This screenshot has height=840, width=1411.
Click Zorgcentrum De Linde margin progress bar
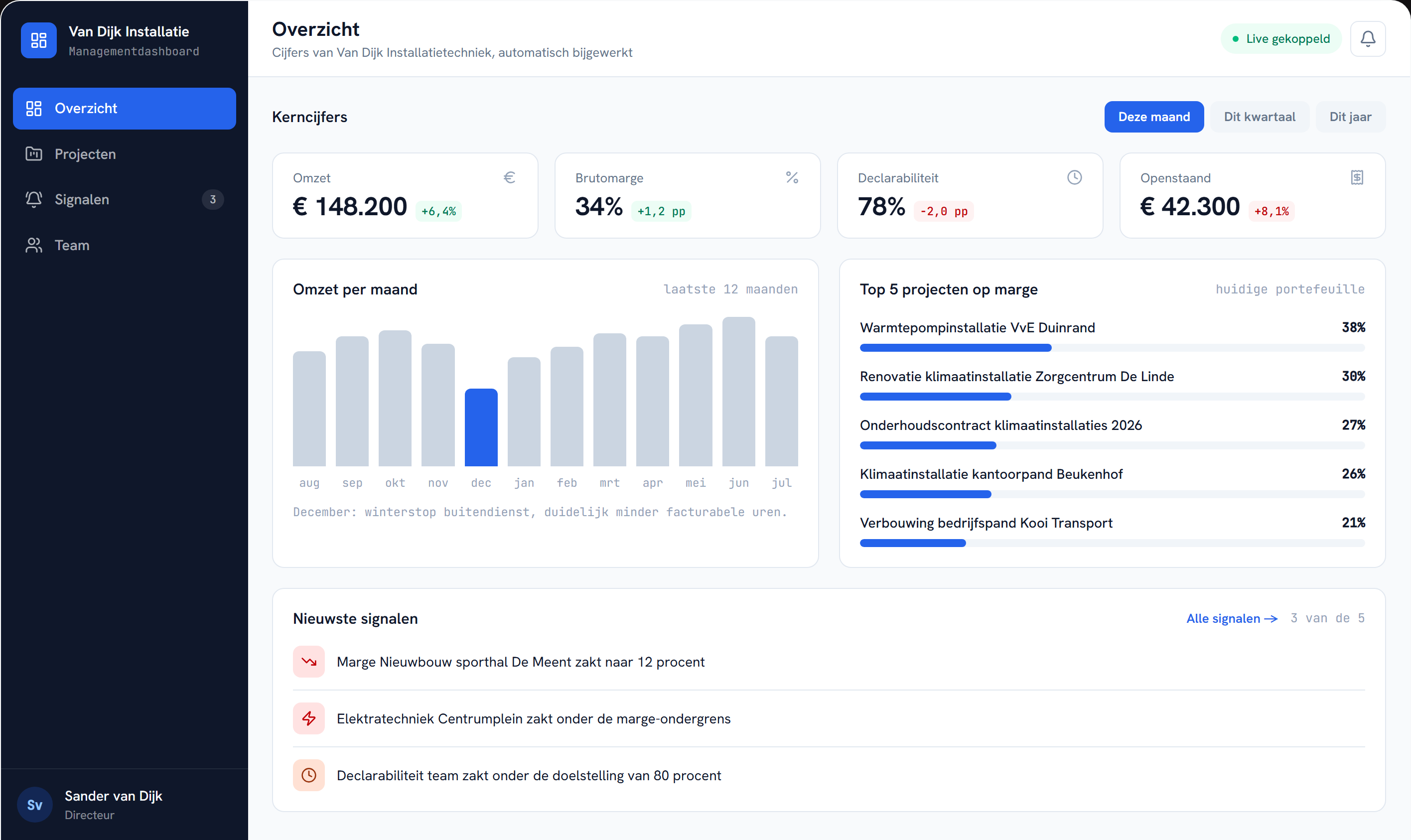click(x=1112, y=397)
